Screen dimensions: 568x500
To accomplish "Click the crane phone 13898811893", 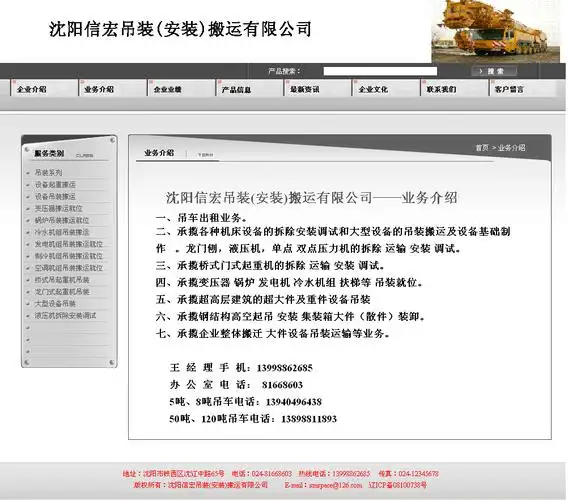I will pos(309,419).
